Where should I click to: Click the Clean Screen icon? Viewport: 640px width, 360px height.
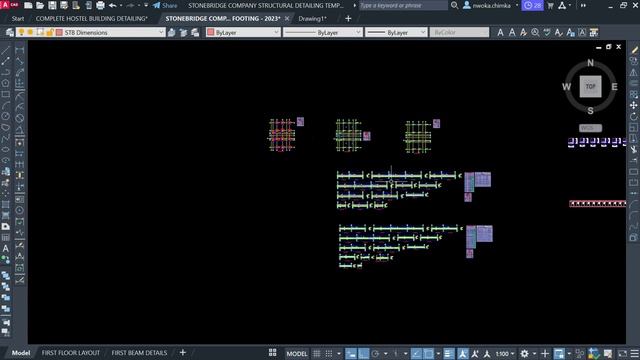click(x=622, y=353)
